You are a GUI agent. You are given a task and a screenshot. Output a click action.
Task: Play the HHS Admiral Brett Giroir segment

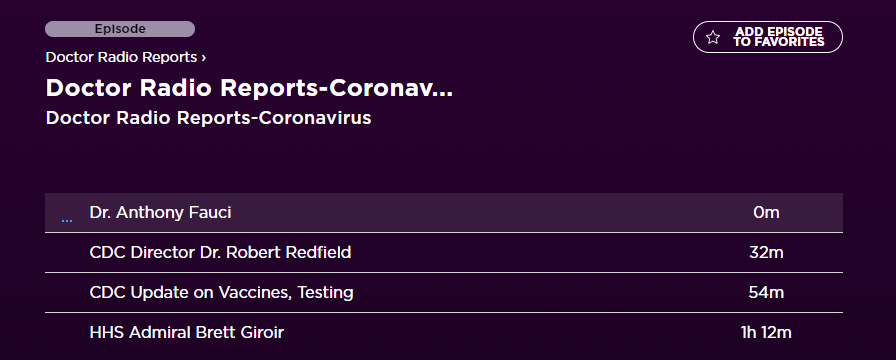[x=187, y=333]
